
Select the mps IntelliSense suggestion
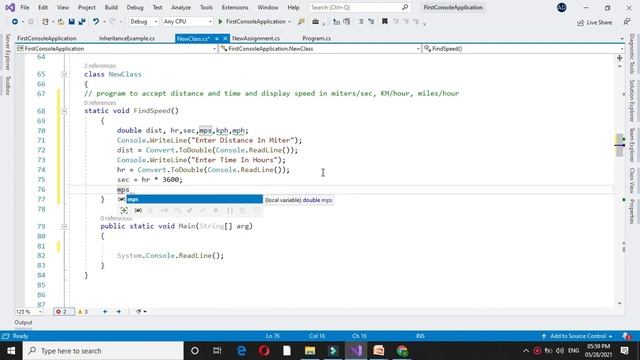[x=194, y=199]
